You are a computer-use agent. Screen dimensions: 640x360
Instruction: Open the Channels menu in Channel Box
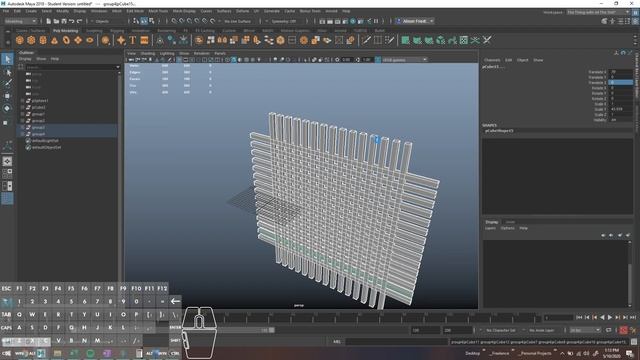492,60
